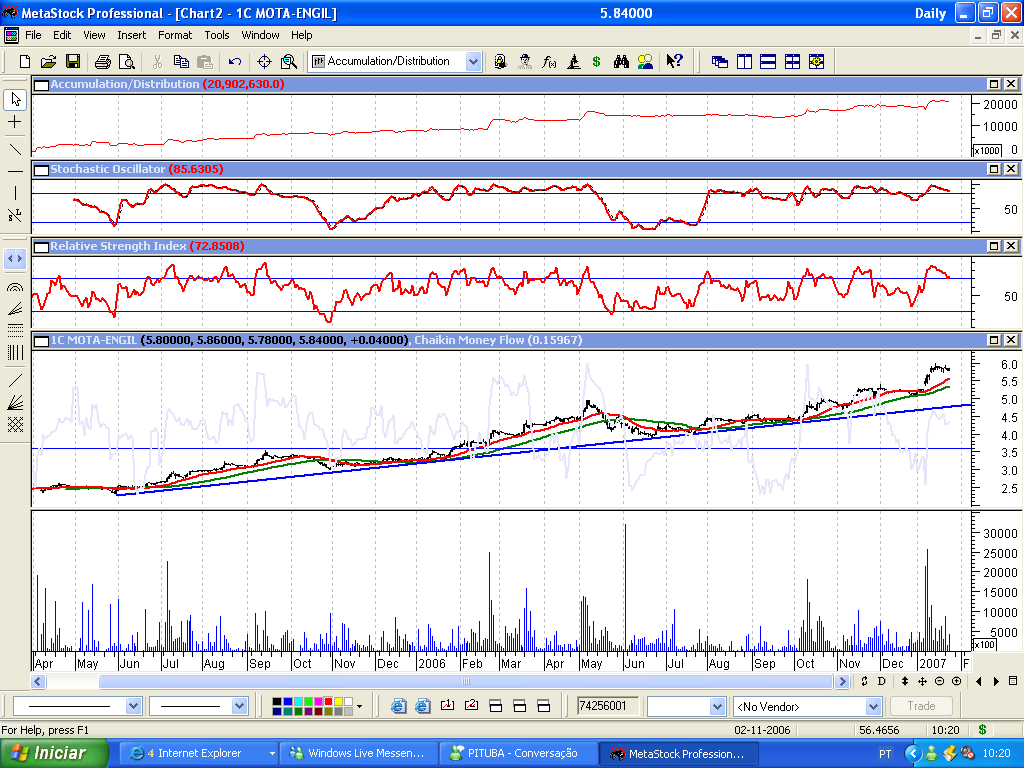This screenshot has width=1024, height=768.
Task: Open the Insert menu
Action: [131, 35]
